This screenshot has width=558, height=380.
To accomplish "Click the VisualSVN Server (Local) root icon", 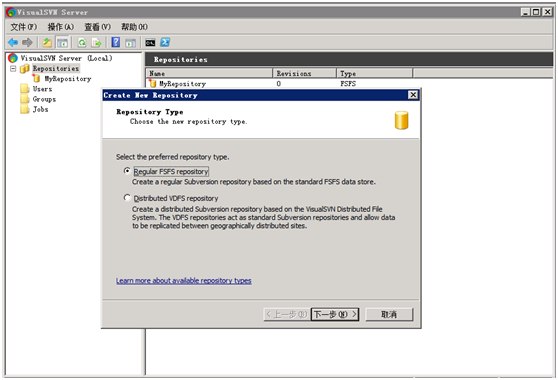I will [13, 58].
